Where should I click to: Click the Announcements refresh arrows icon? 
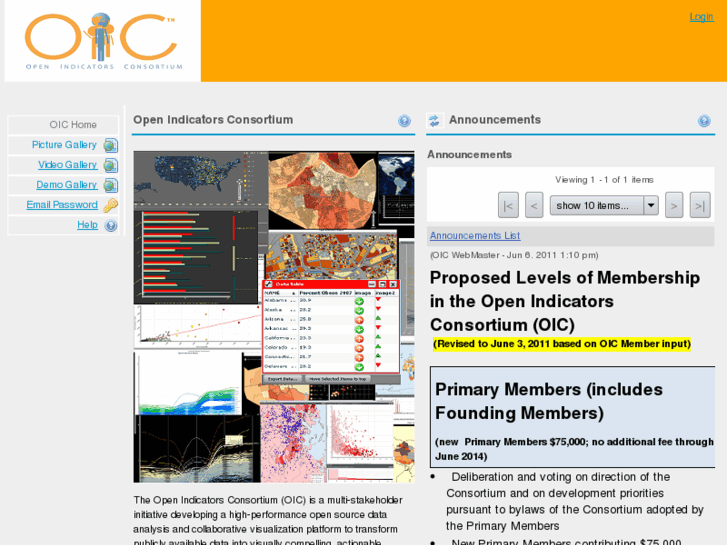coord(434,121)
